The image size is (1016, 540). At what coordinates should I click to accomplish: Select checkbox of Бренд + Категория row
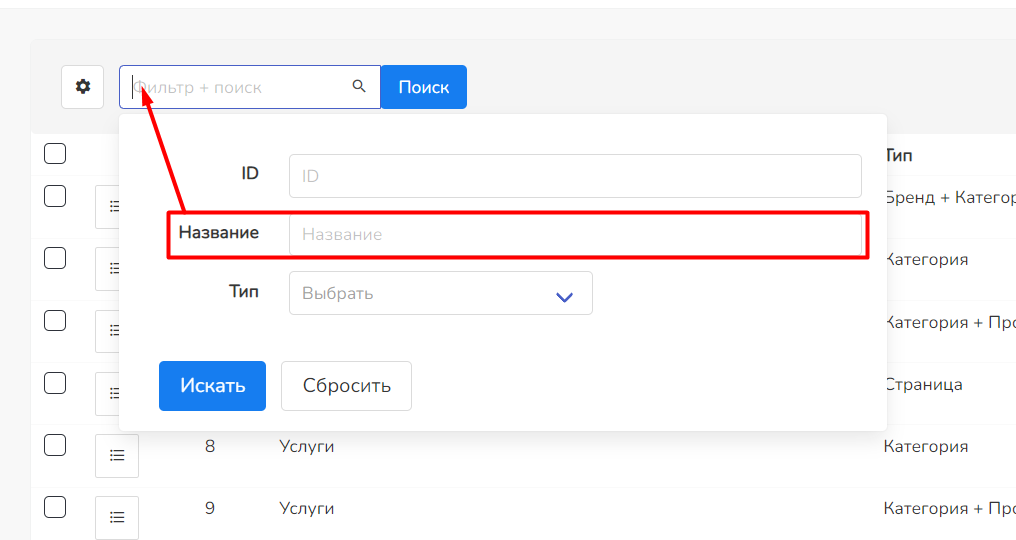coord(55,196)
